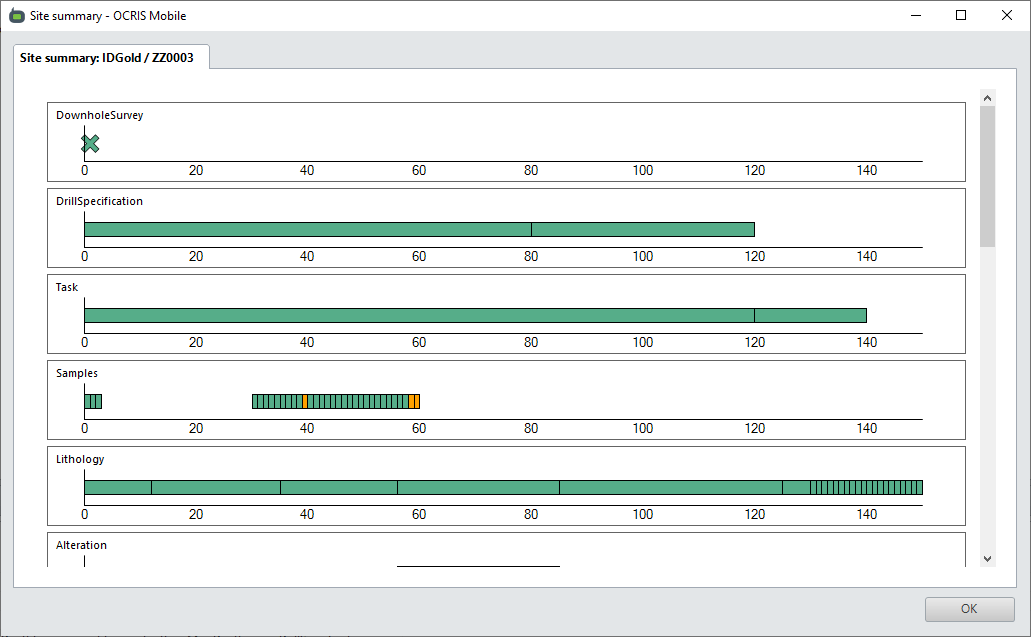Viewport: 1035px width, 640px height.
Task: Click the Task bar segment from 0 to 120
Action: [x=418, y=315]
